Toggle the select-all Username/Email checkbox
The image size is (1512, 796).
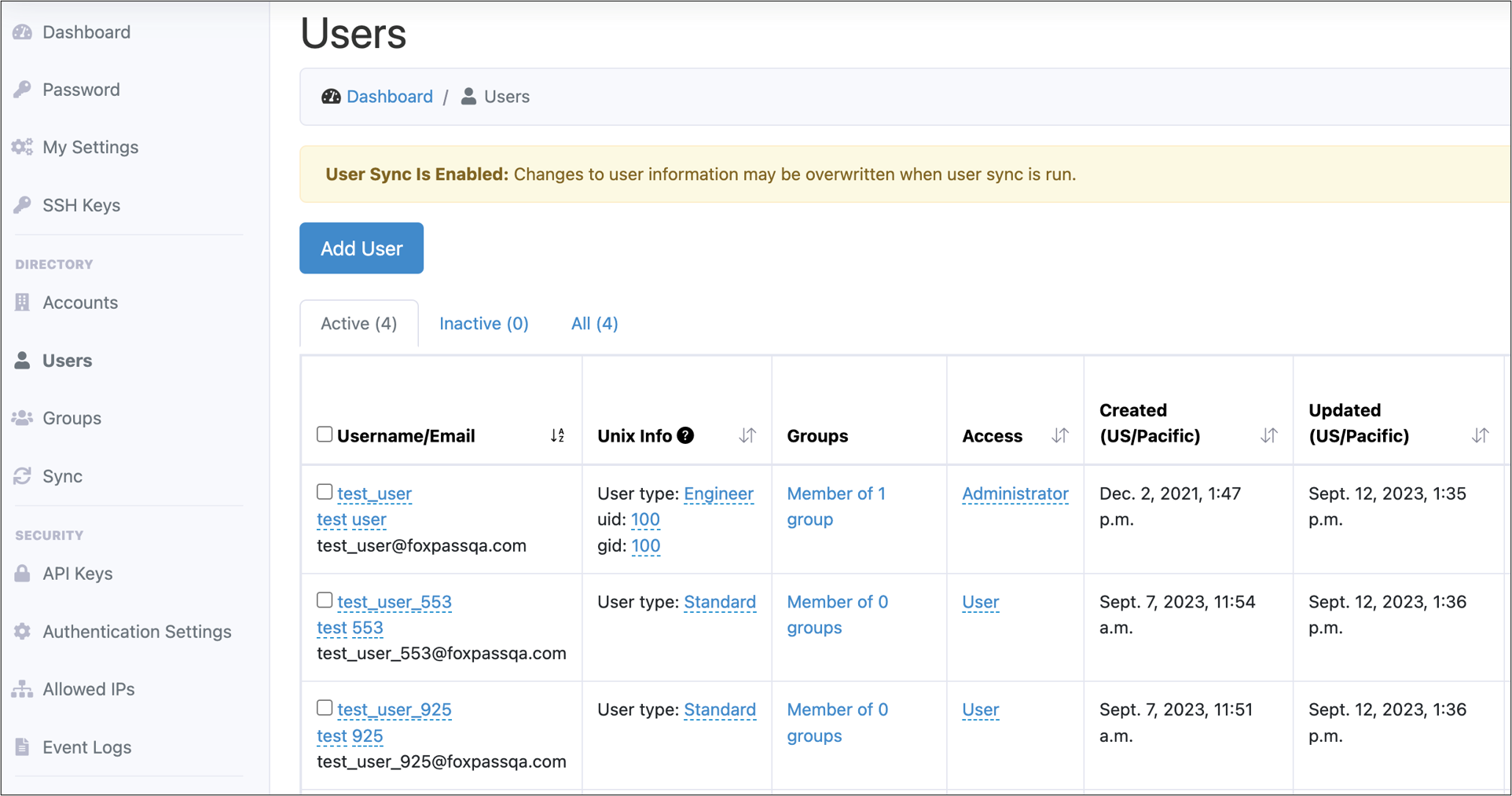325,435
